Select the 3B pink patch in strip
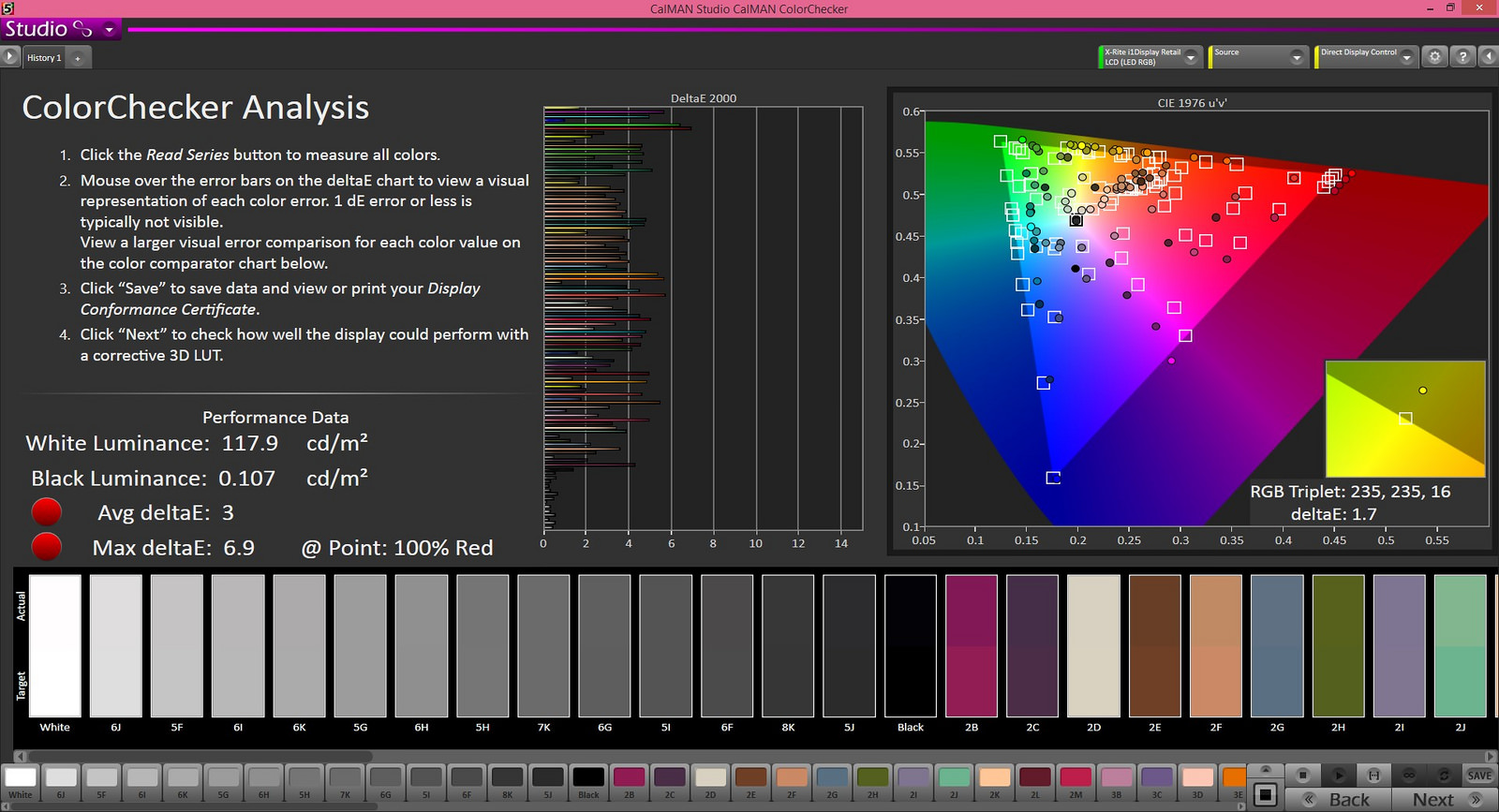Image resolution: width=1499 pixels, height=812 pixels. (x=1116, y=782)
